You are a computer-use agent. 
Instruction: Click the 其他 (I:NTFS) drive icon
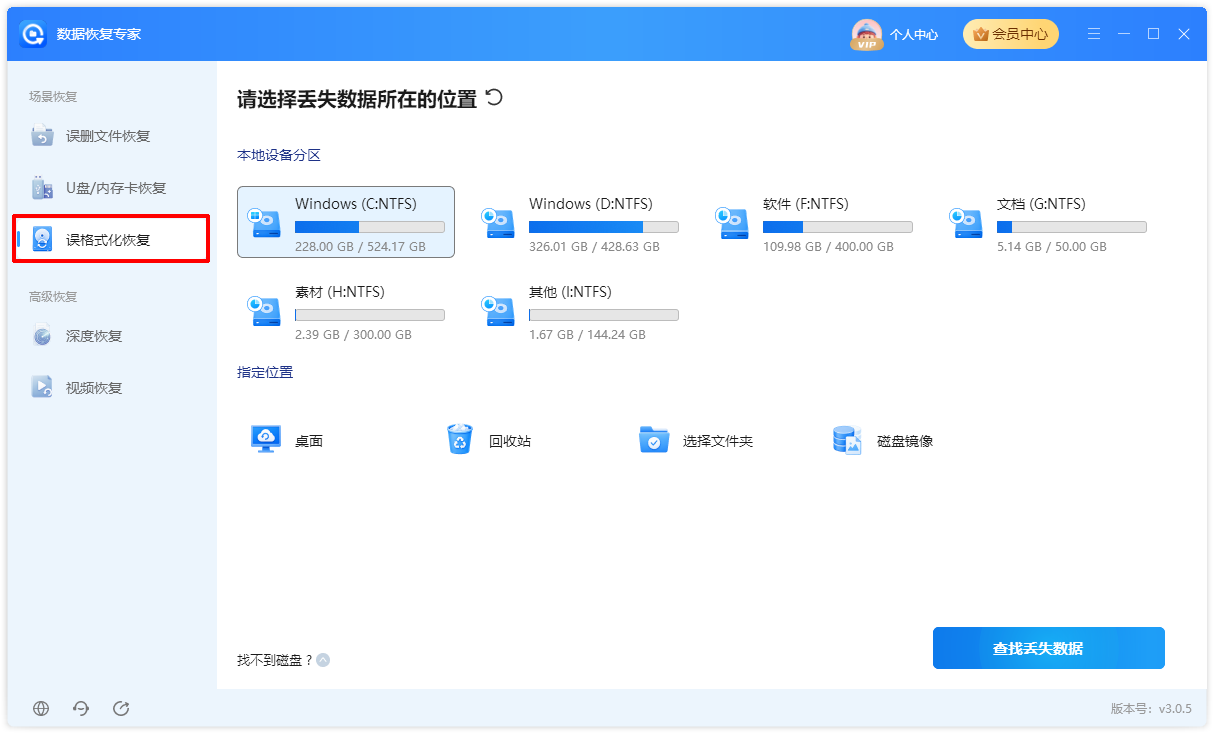(499, 310)
